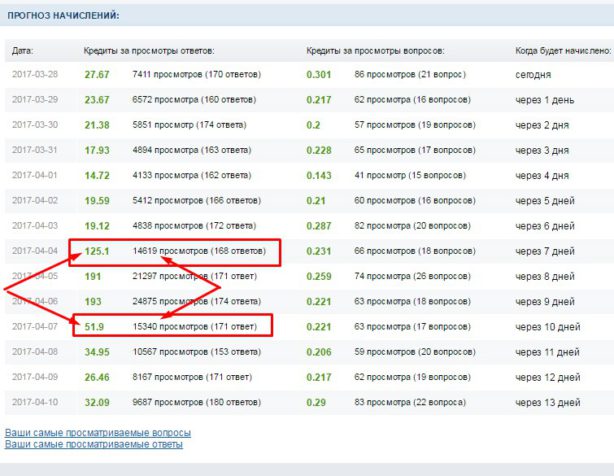614x476 pixels.
Task: Open the 'Ваши самые просматриваемые ответы' link
Action: [94, 443]
